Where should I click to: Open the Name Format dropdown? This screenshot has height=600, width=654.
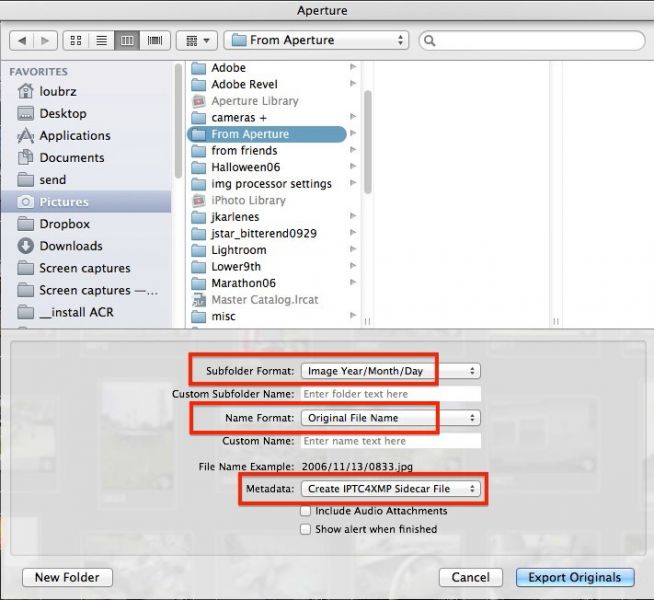pyautogui.click(x=390, y=418)
